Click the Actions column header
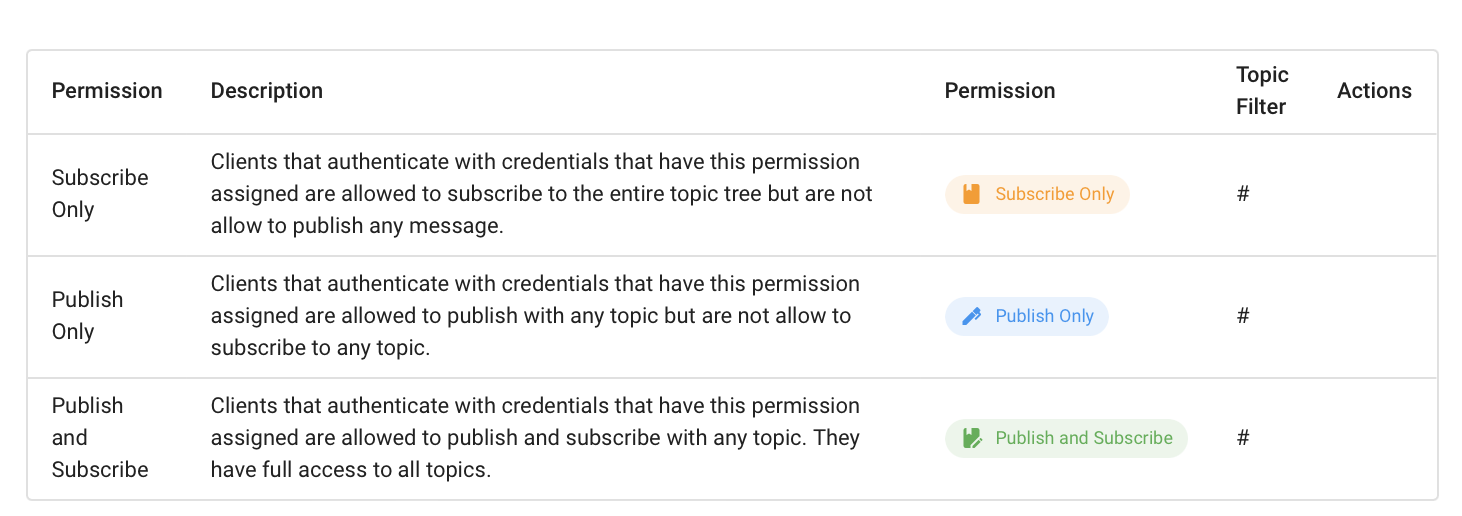Image resolution: width=1462 pixels, height=516 pixels. point(1374,91)
